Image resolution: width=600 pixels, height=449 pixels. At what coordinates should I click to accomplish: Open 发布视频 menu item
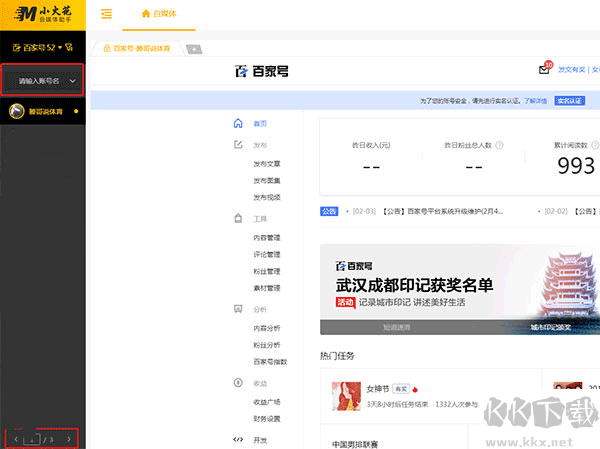point(267,198)
